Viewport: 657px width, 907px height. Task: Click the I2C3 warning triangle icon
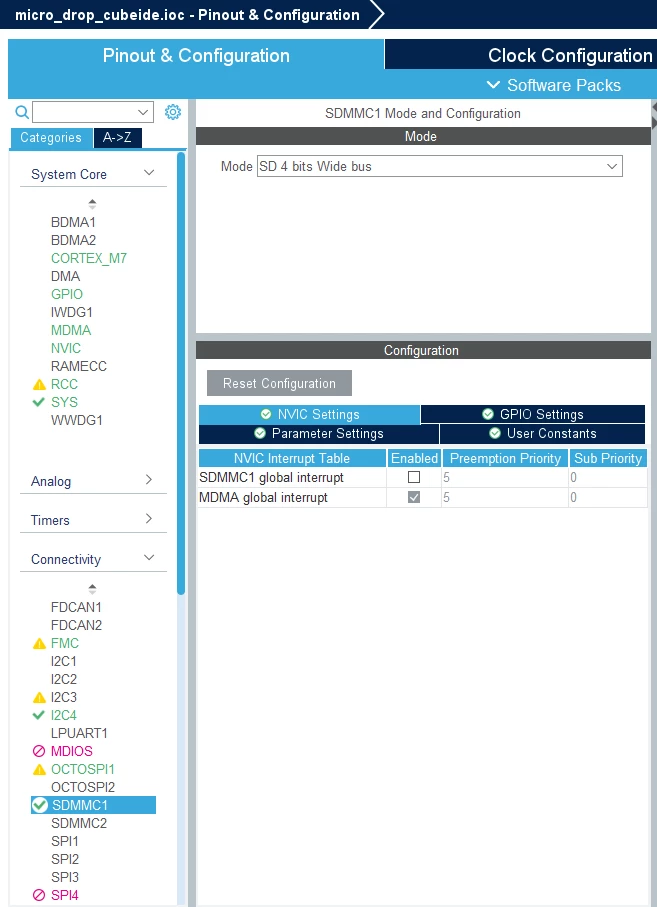pos(39,697)
